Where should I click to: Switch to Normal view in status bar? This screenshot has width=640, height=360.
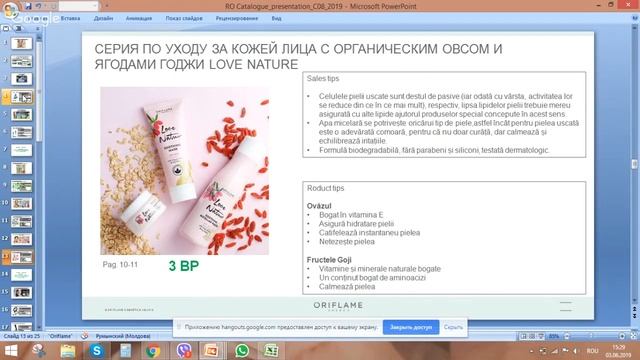tap(523, 336)
